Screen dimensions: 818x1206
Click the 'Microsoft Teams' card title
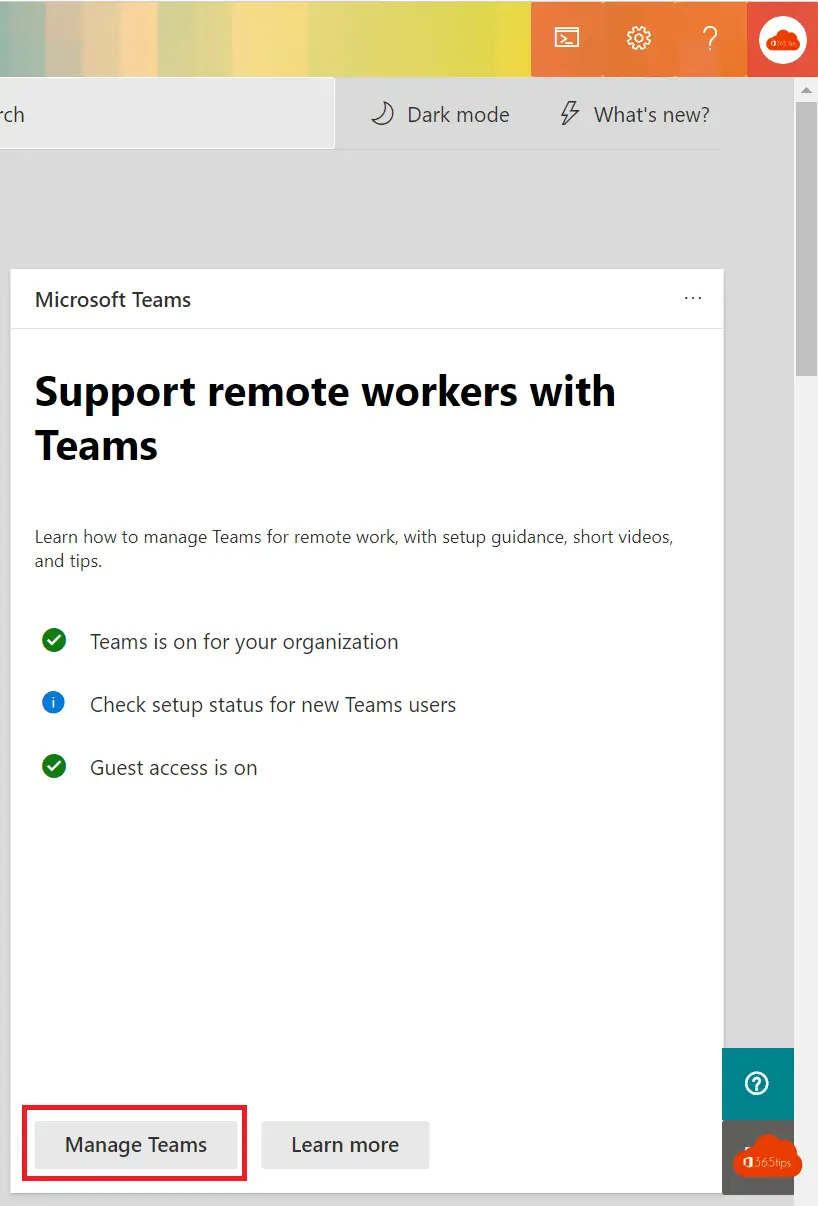point(113,300)
